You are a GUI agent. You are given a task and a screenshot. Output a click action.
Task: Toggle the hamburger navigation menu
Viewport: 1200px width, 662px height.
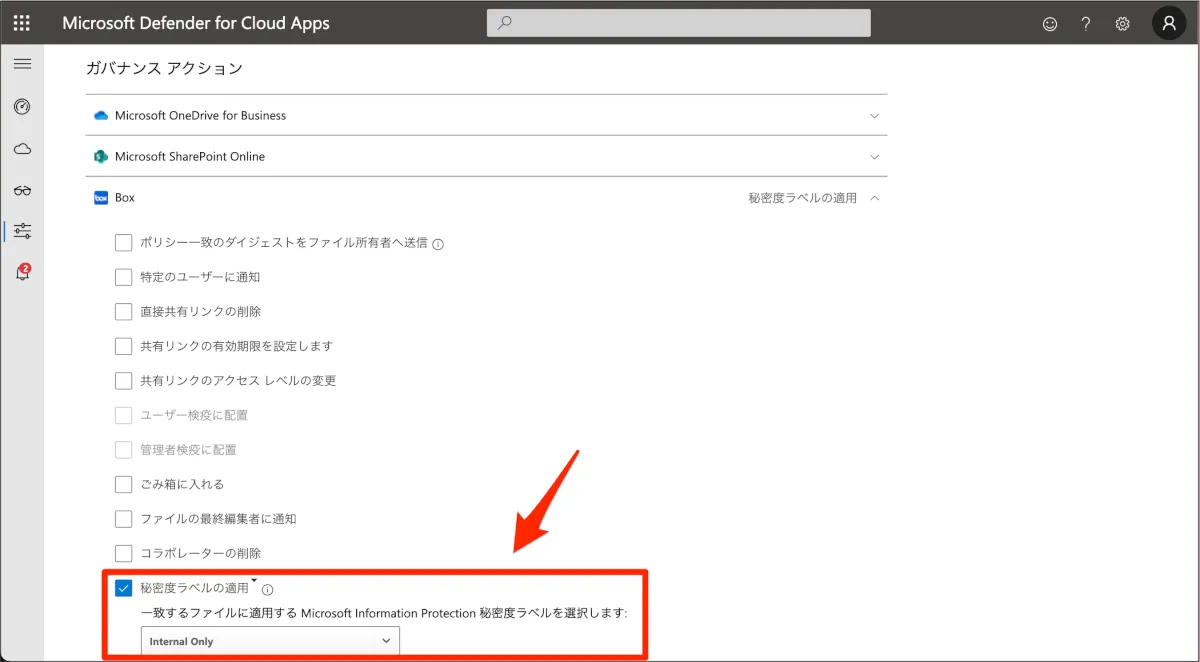click(x=22, y=64)
